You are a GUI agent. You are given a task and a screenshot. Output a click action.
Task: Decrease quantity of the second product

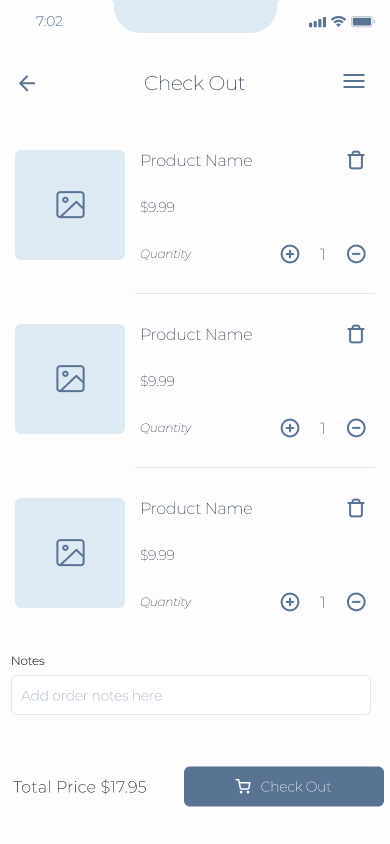tap(356, 428)
